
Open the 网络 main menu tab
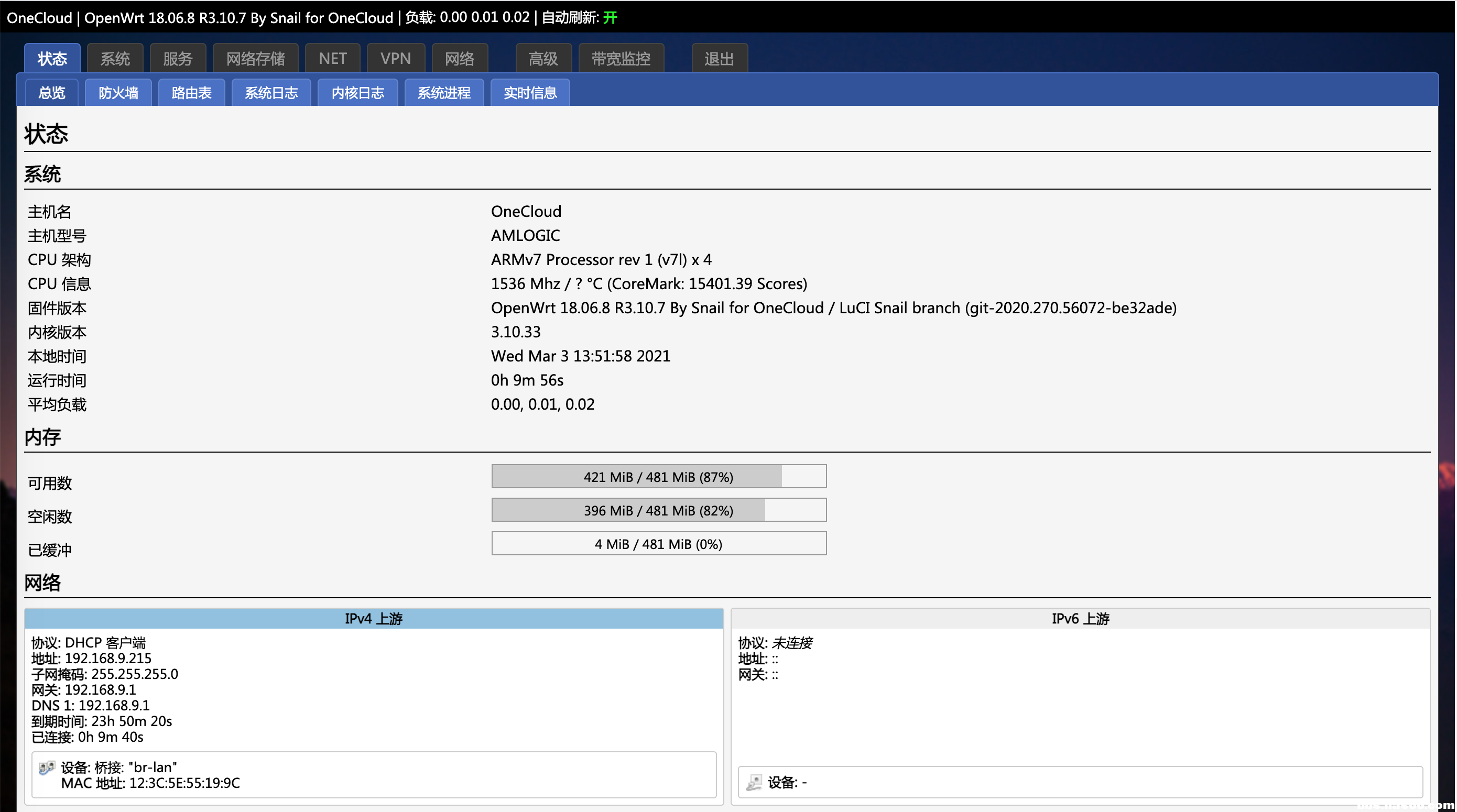459,59
